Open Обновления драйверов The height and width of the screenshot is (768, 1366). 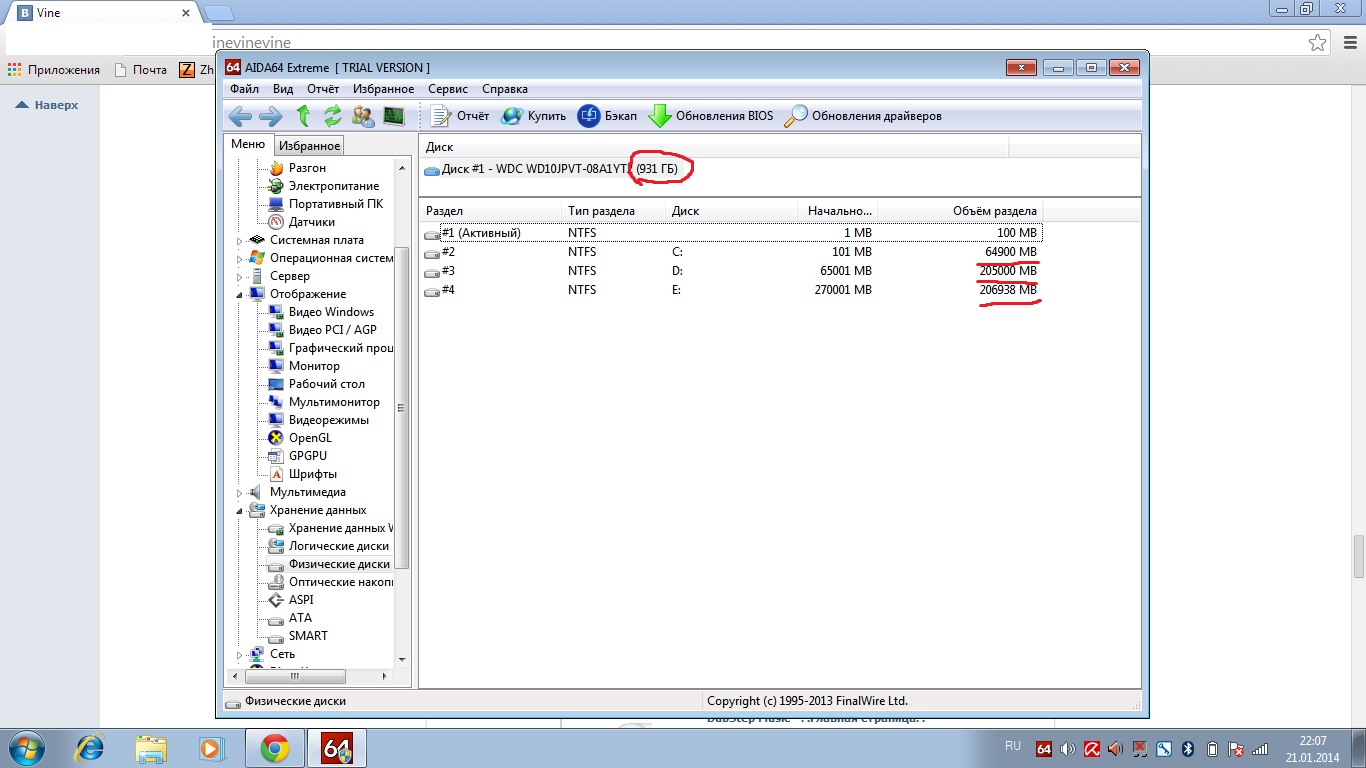click(x=863, y=116)
